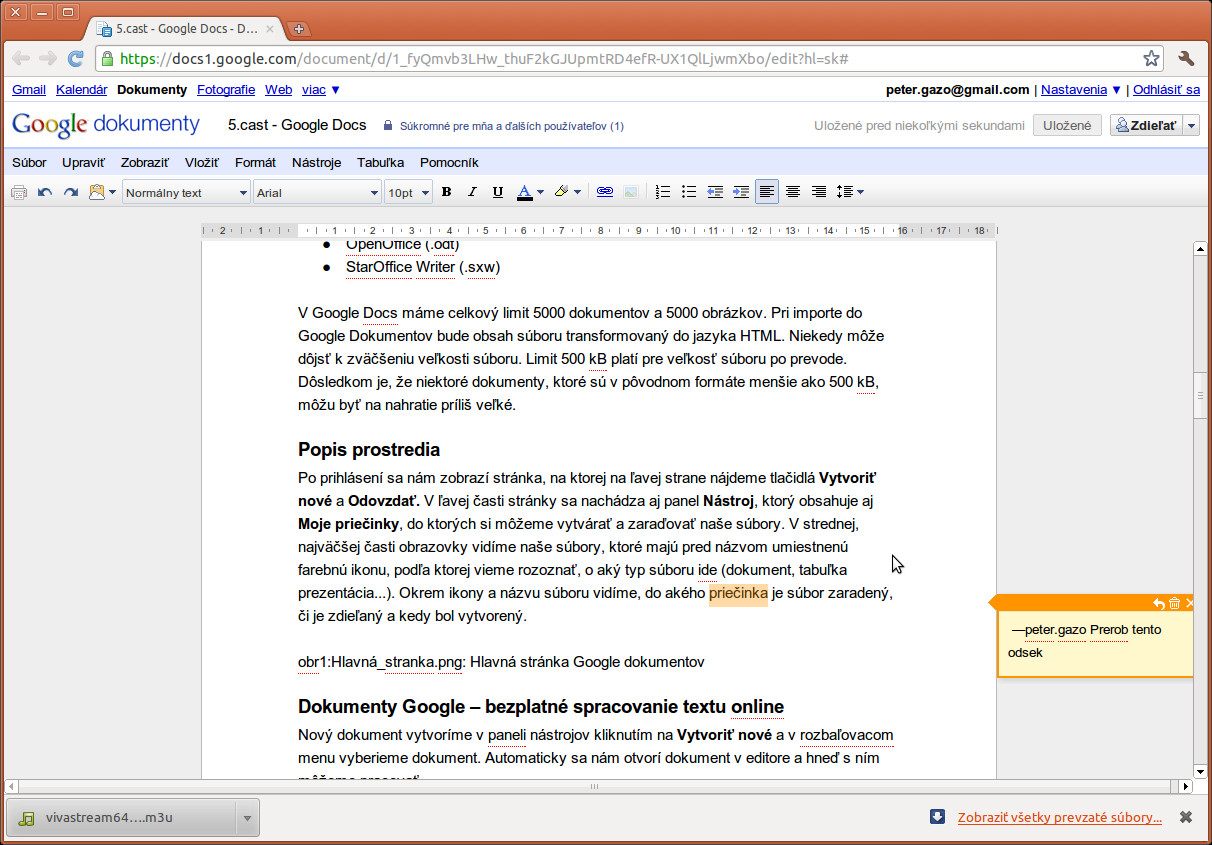Click Zobraziť všetky prevzaté súbory link
1212x845 pixels.
coord(1060,817)
